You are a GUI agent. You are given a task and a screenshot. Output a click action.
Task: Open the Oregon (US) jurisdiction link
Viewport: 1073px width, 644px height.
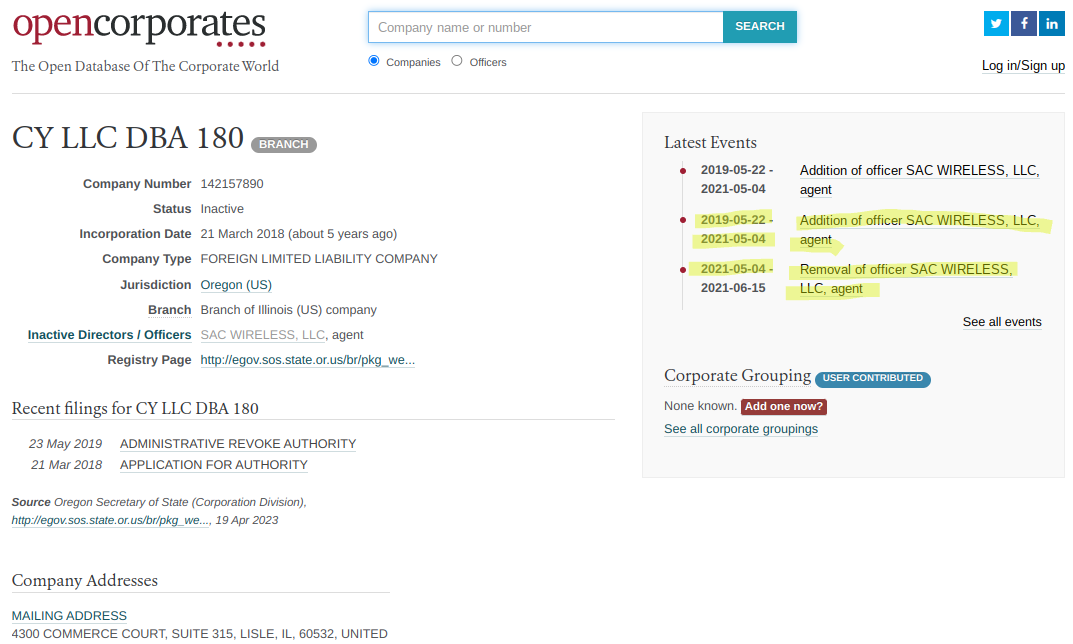[236, 285]
